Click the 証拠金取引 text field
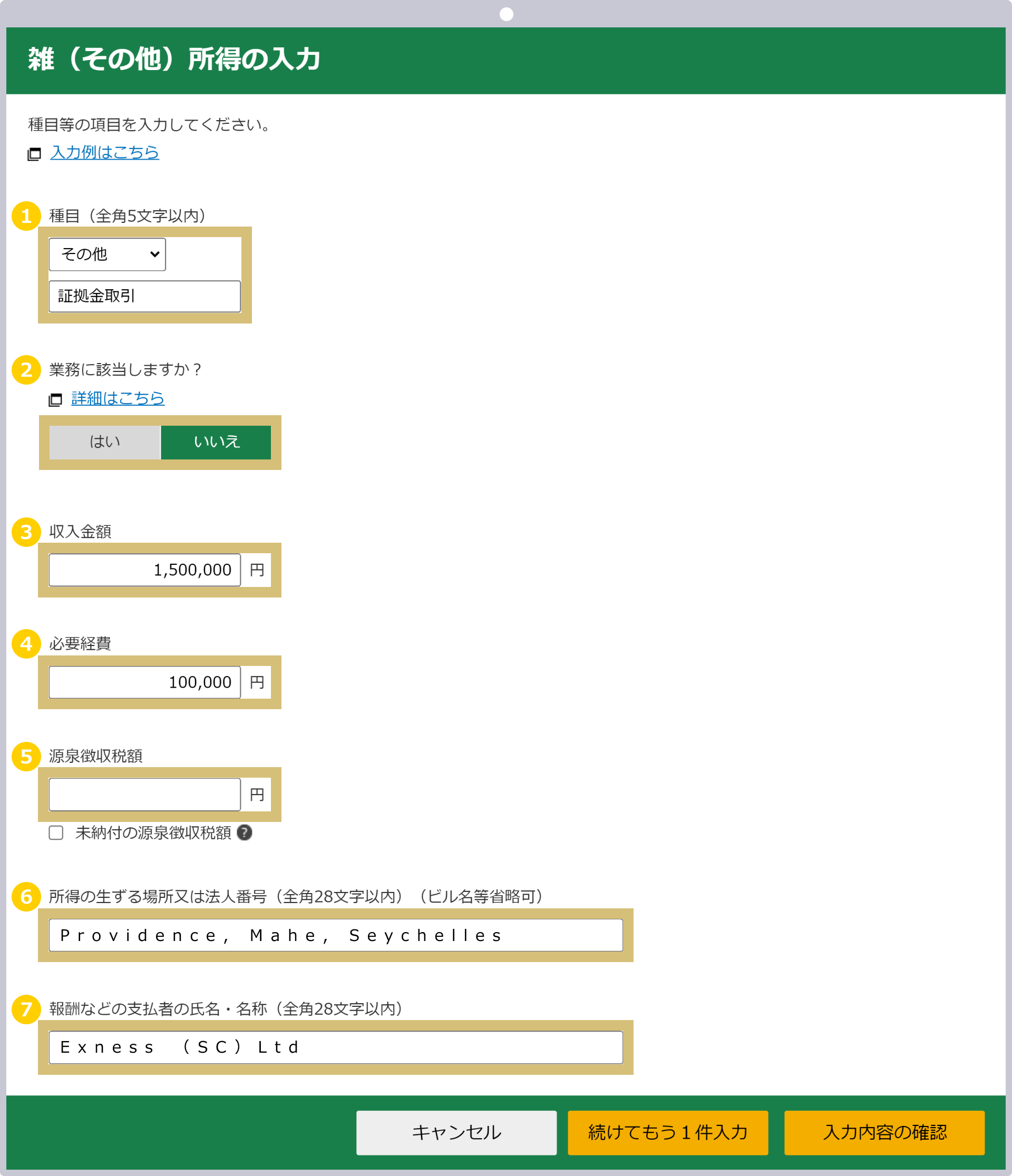The width and height of the screenshot is (1012, 1176). [145, 296]
